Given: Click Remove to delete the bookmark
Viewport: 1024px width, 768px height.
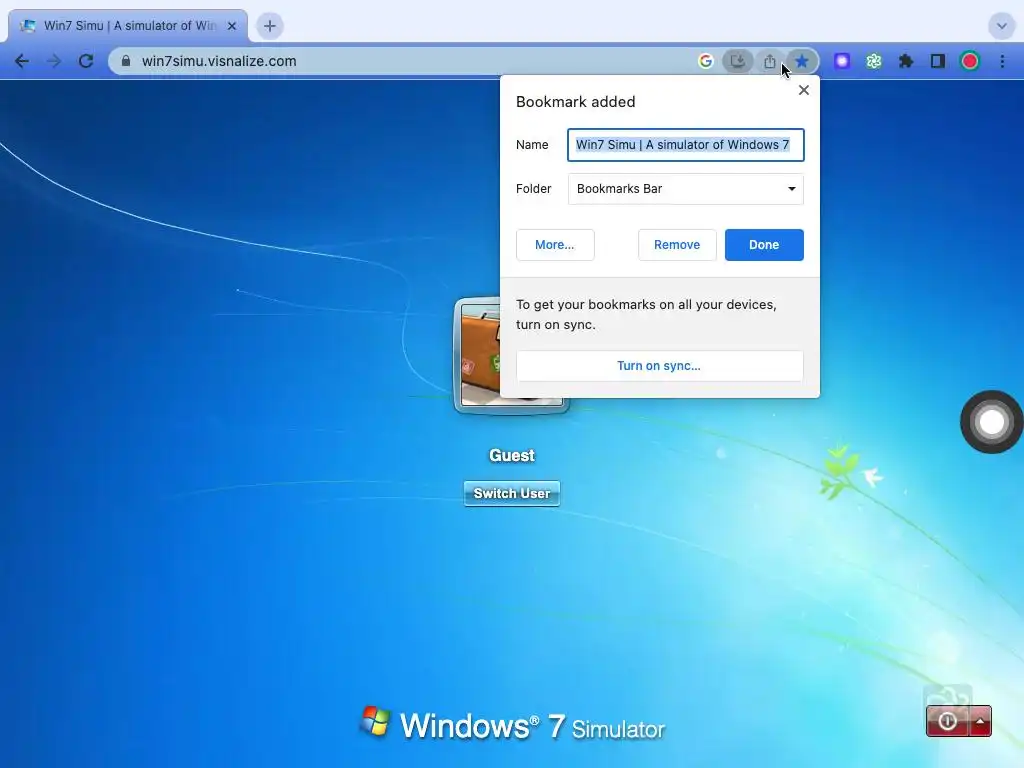Looking at the screenshot, I should [x=677, y=245].
